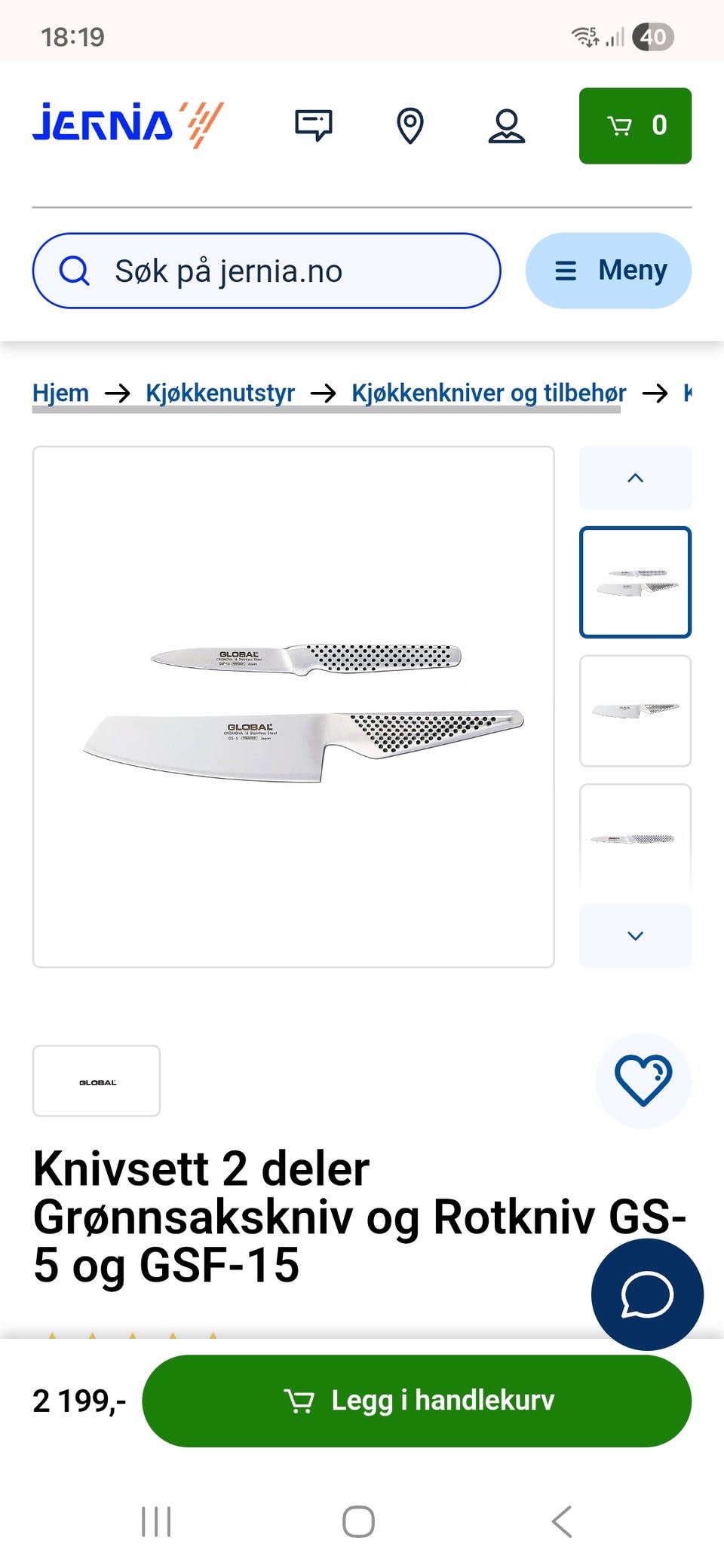
Task: Select the second thumbnail of vegetable knife
Action: tap(635, 711)
